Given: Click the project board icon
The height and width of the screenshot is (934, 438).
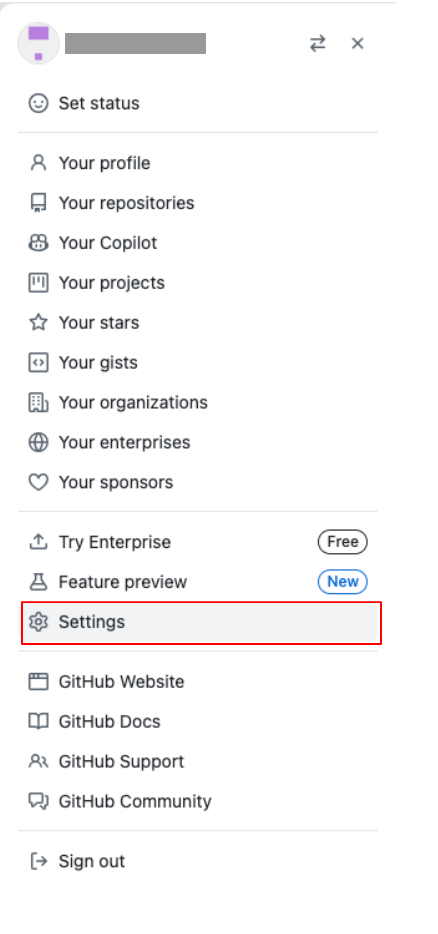Looking at the screenshot, I should pyautogui.click(x=38, y=282).
